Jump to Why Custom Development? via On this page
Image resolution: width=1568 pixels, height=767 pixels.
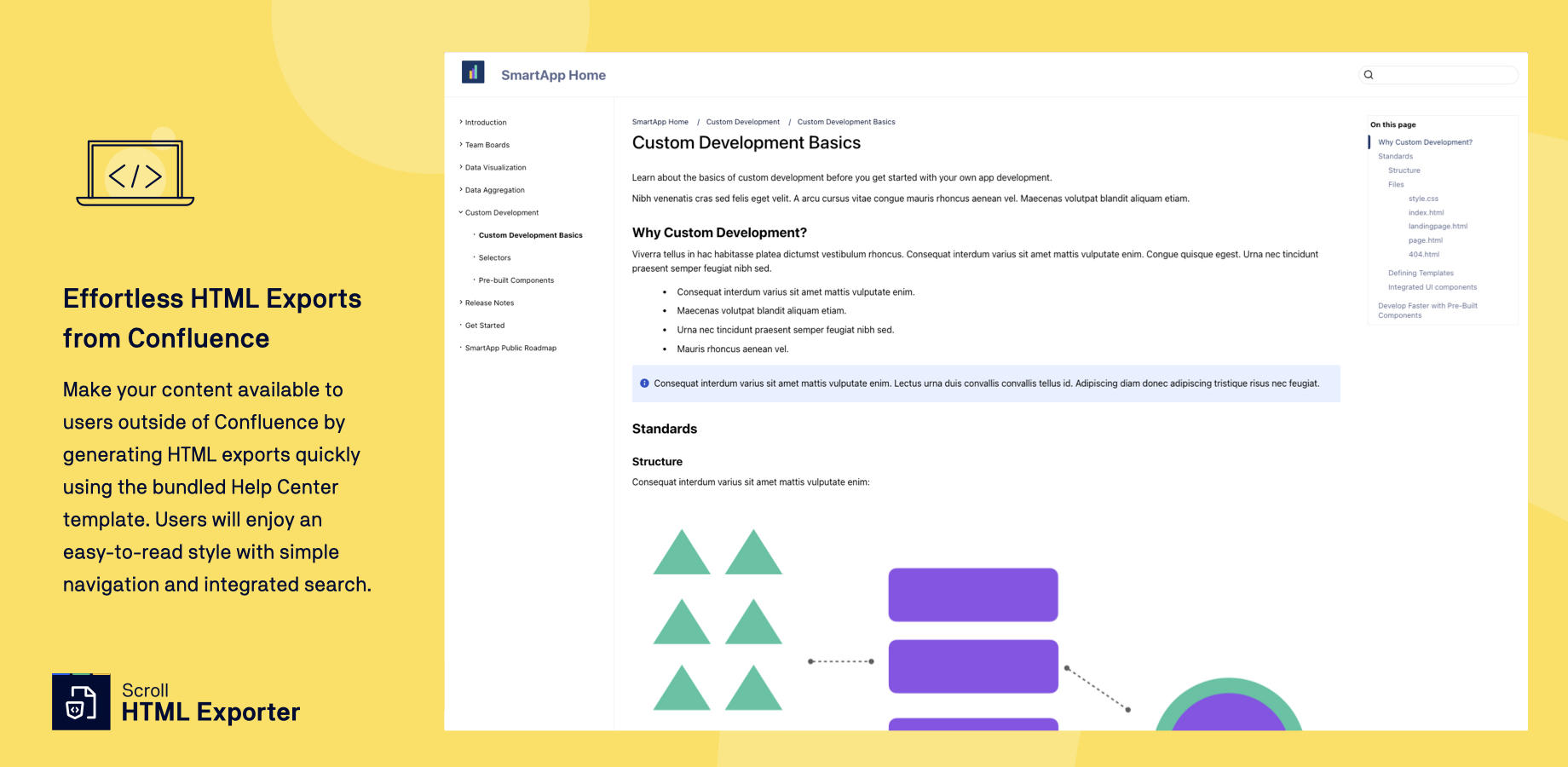pos(1424,141)
